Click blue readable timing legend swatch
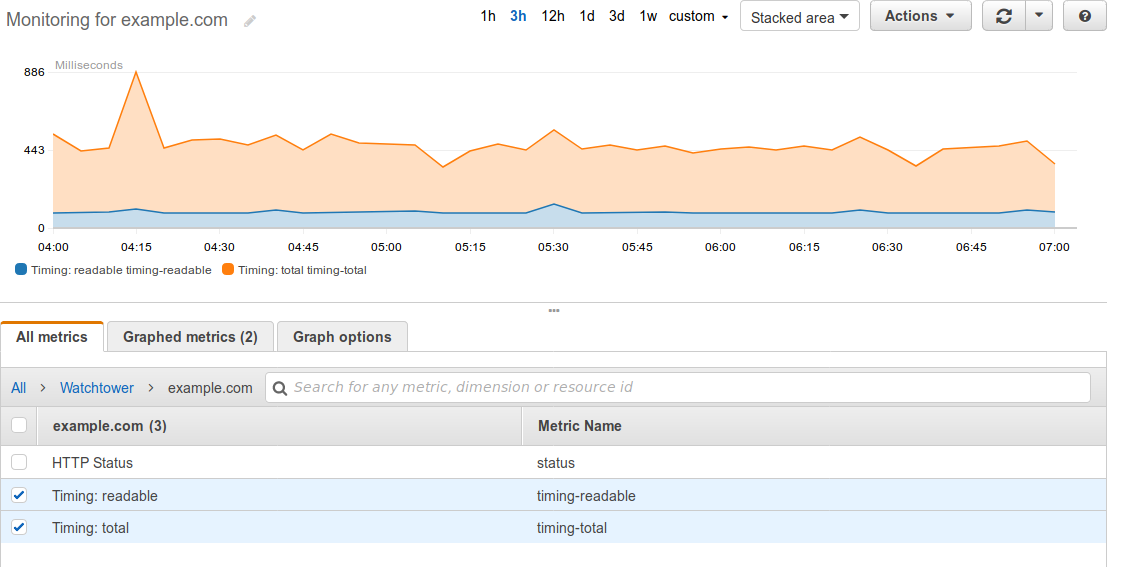The width and height of the screenshot is (1137, 567). click(21, 270)
